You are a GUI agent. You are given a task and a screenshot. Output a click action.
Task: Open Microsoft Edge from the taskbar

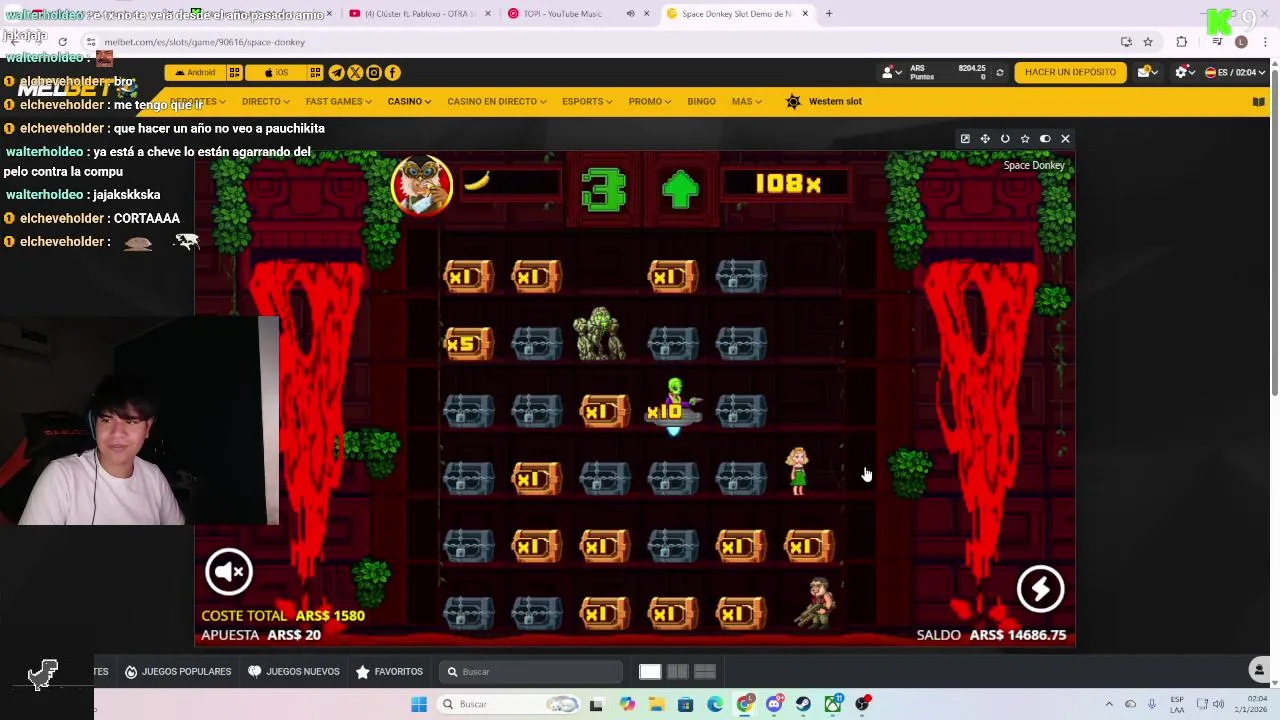click(715, 704)
